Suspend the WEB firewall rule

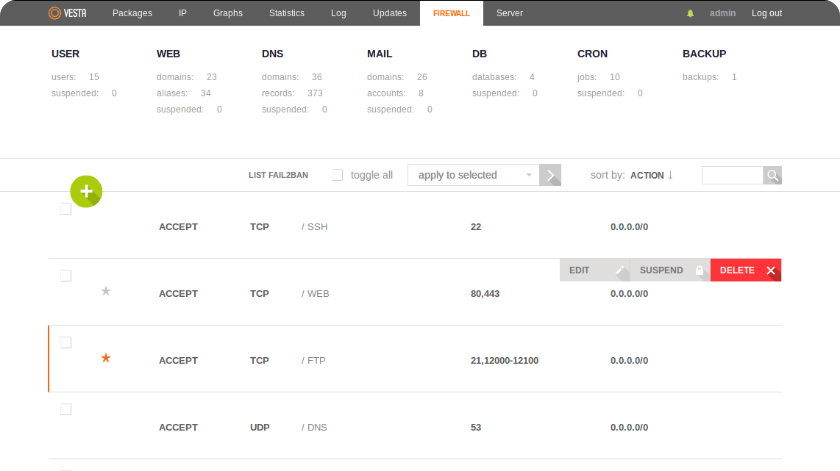(670, 270)
